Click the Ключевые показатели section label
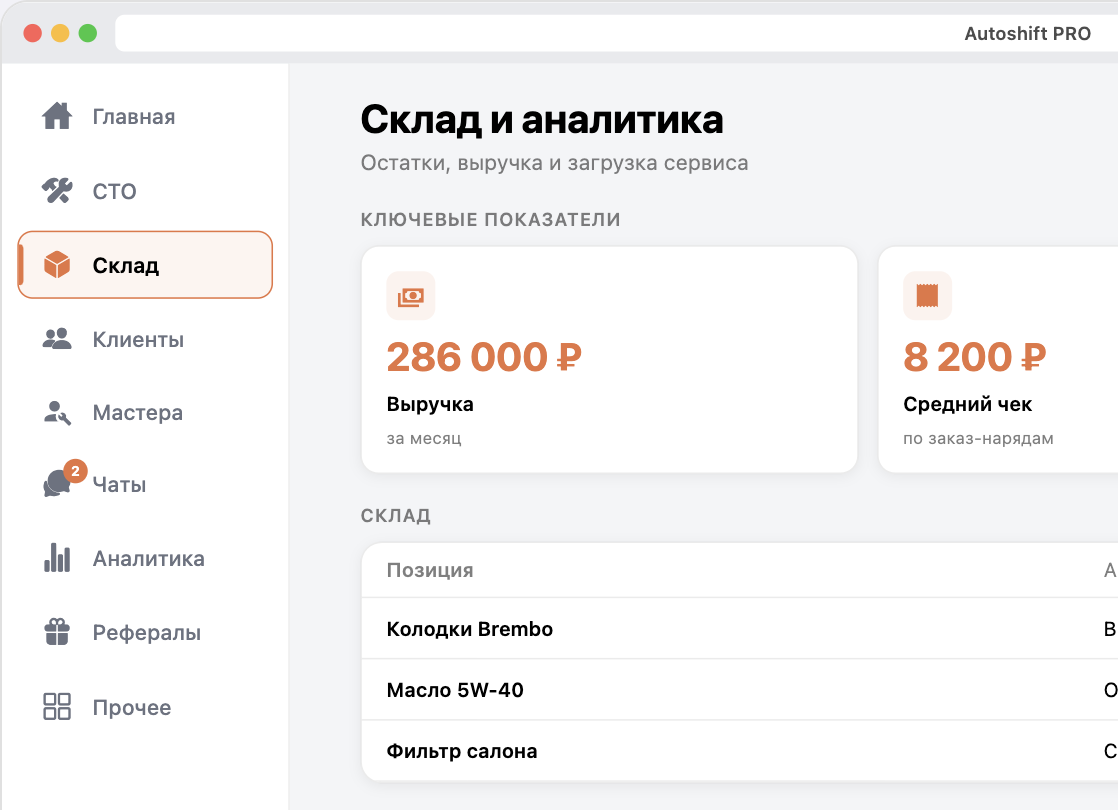This screenshot has width=1118, height=810. pyautogui.click(x=491, y=220)
